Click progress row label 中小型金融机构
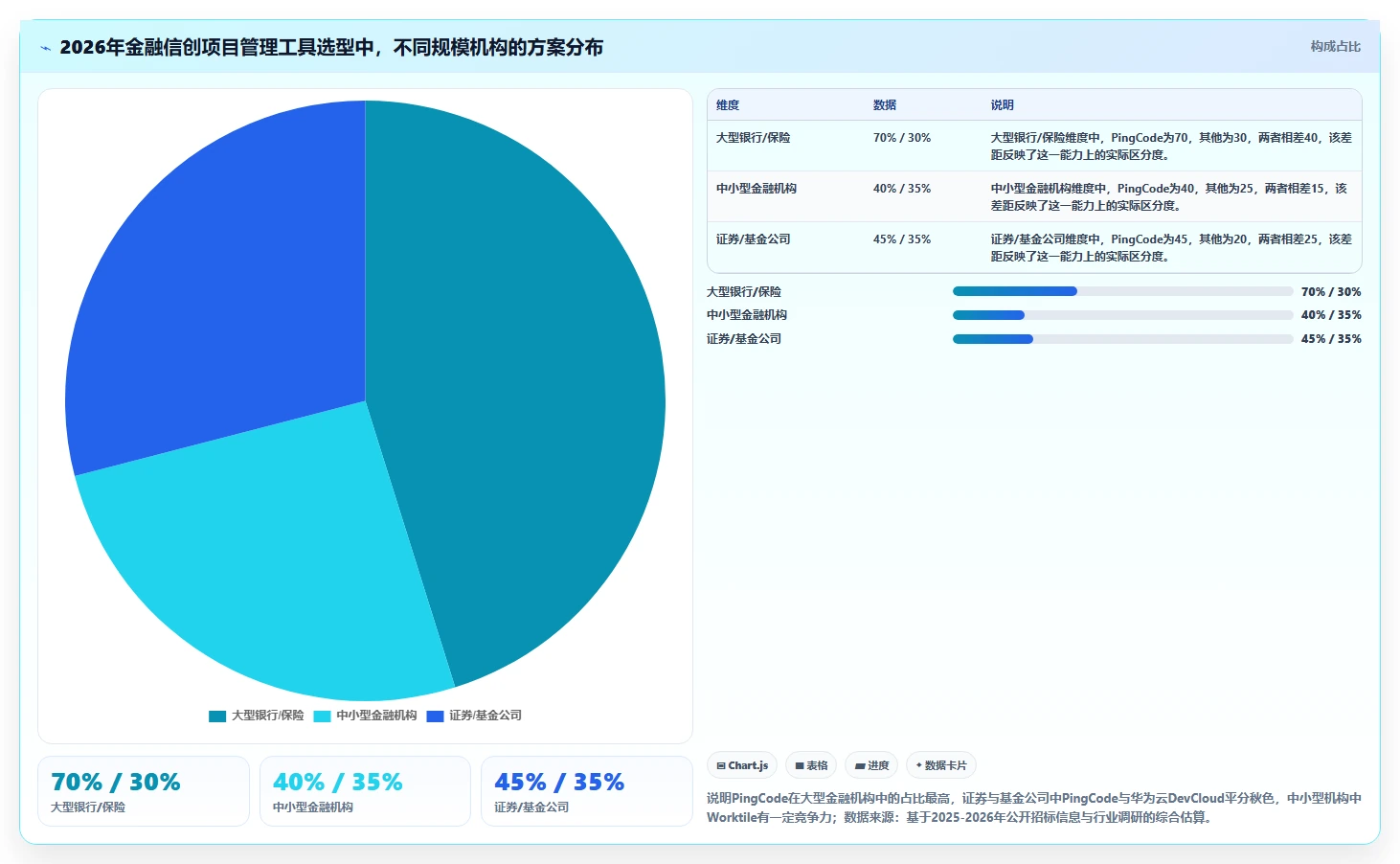The width and height of the screenshot is (1400, 864). [x=747, y=315]
